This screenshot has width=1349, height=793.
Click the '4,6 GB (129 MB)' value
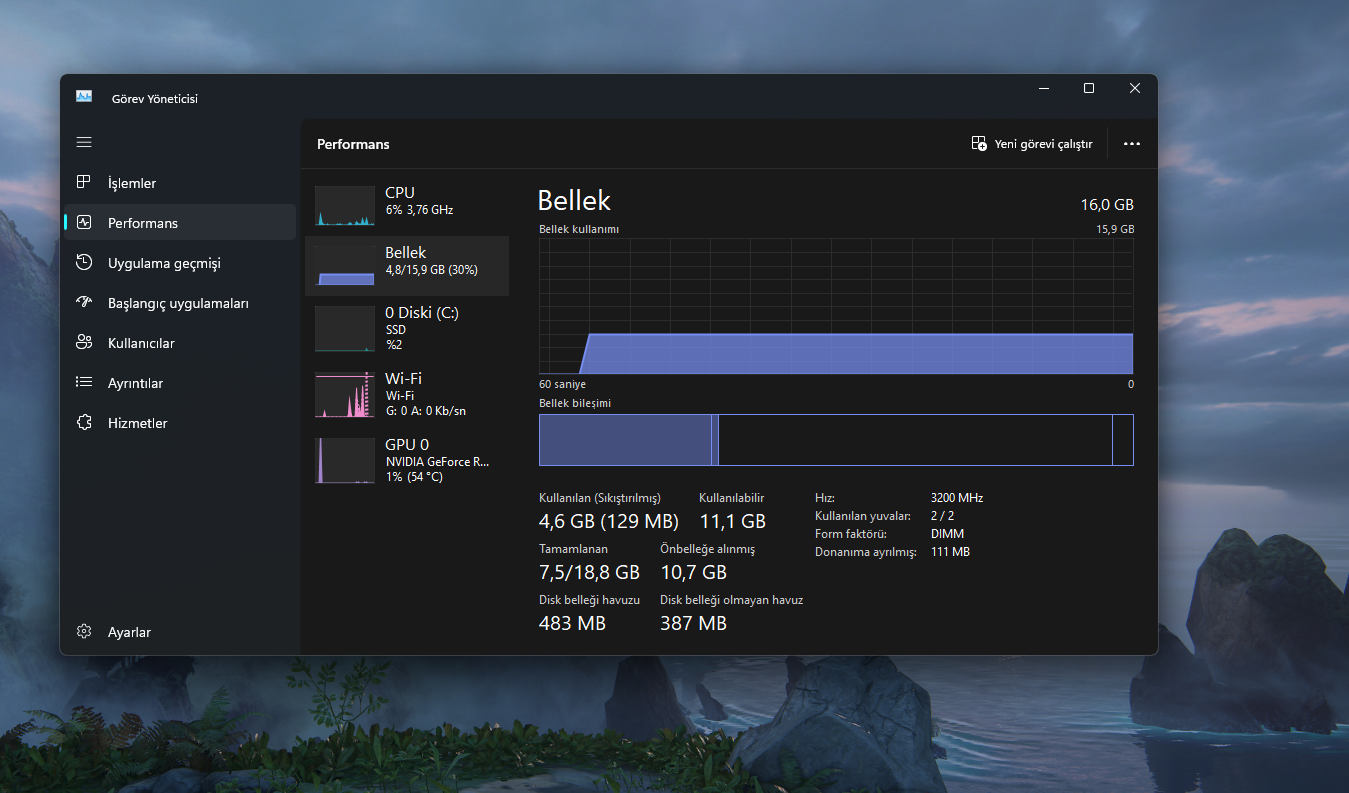(x=609, y=521)
